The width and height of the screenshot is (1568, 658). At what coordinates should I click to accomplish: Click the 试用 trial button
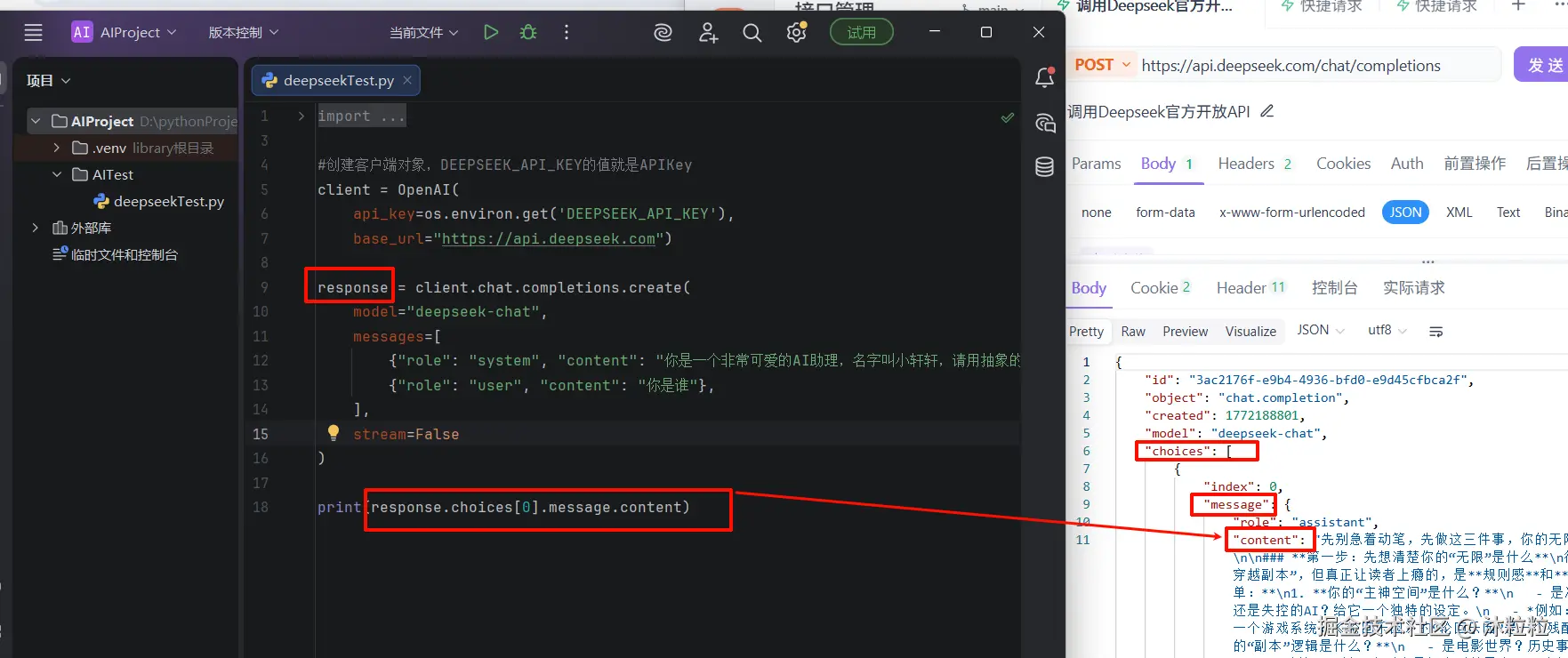pyautogui.click(x=861, y=33)
